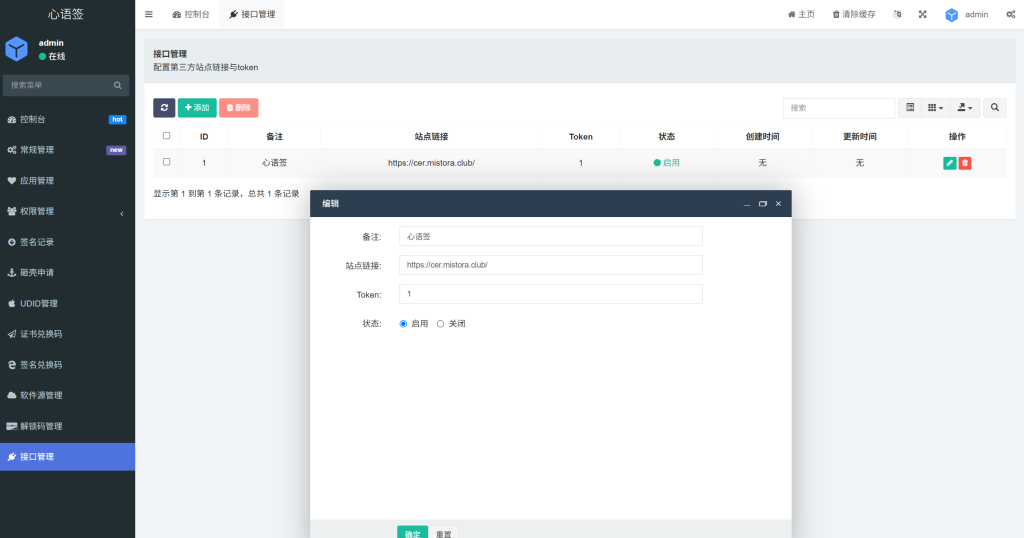The image size is (1024, 538).
Task: Toggle the sidebar hamburger menu icon
Action: pos(149,14)
